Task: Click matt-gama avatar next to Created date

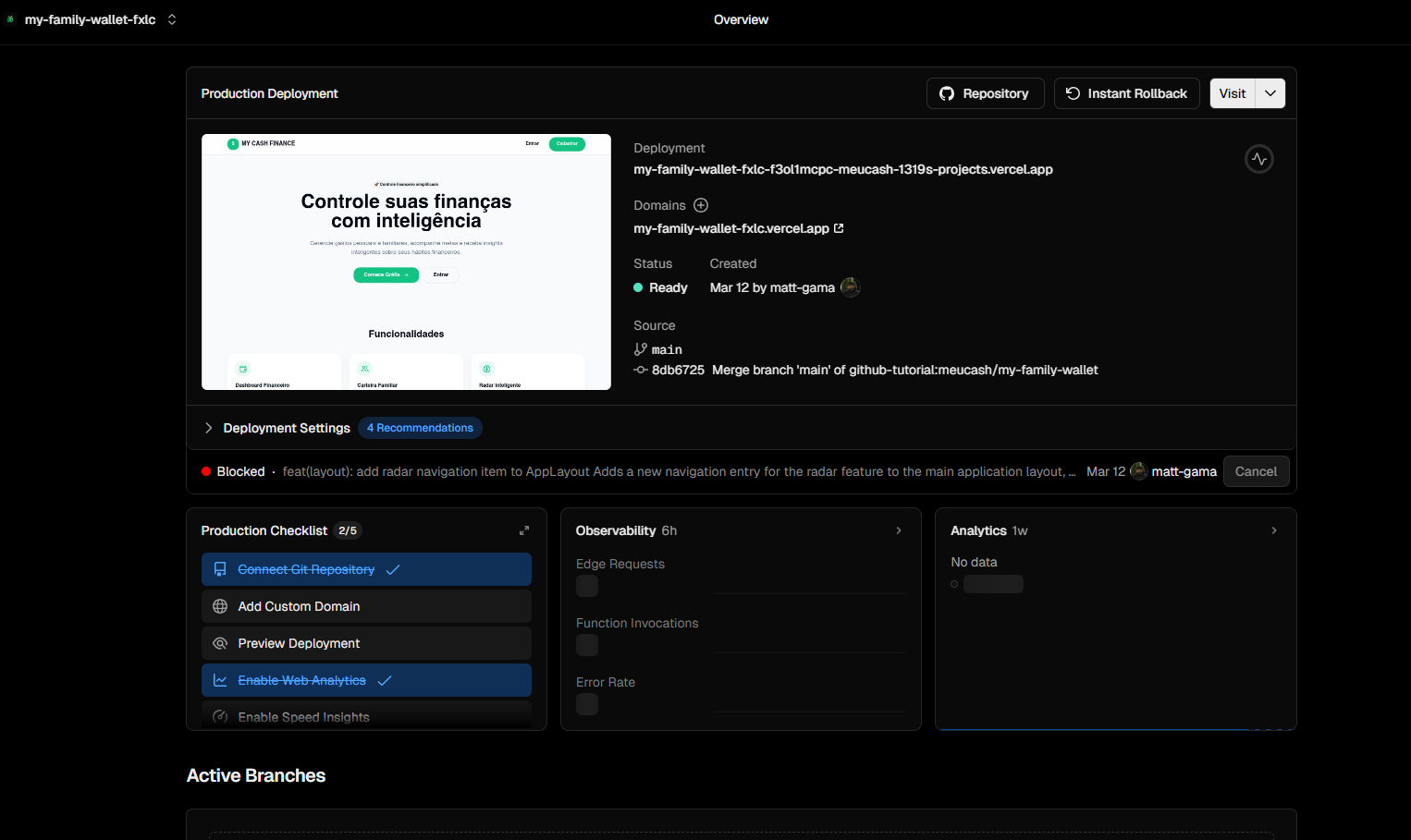Action: point(850,287)
